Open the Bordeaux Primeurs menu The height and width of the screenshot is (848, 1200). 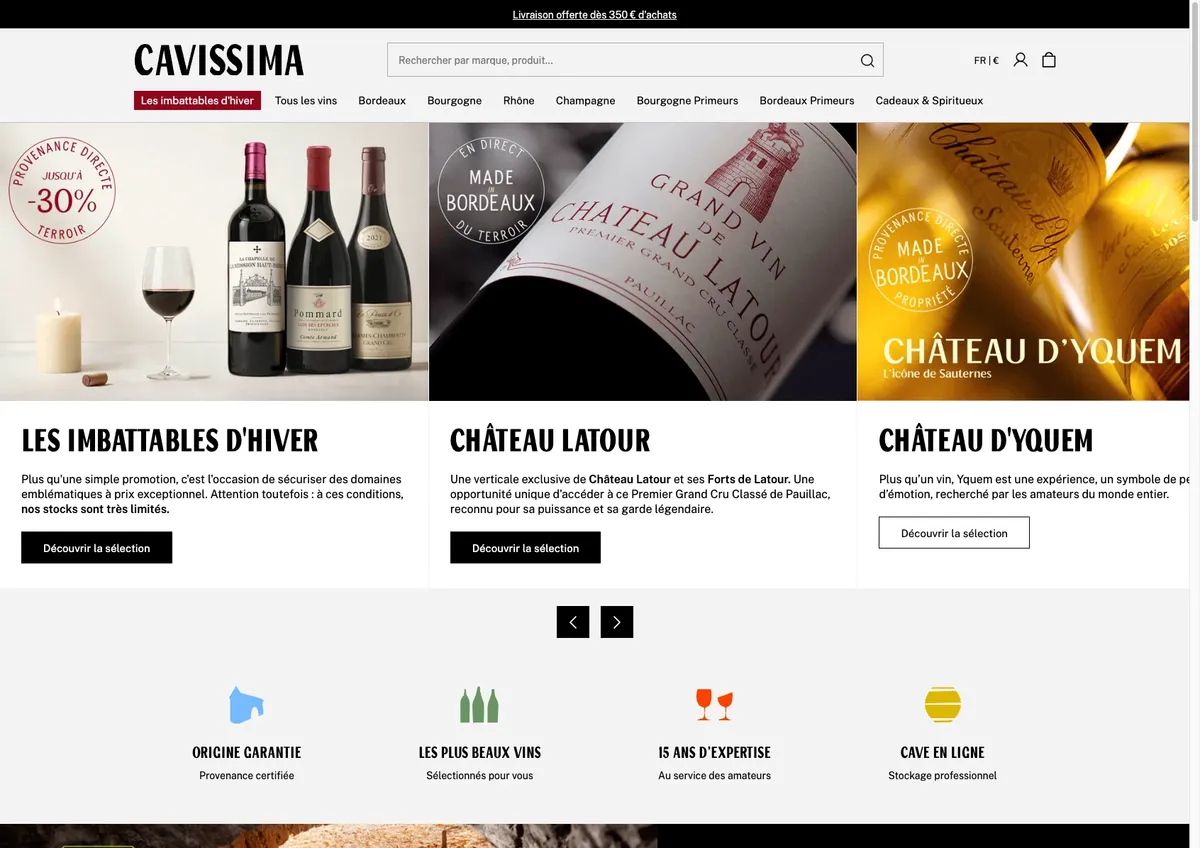pyautogui.click(x=807, y=100)
